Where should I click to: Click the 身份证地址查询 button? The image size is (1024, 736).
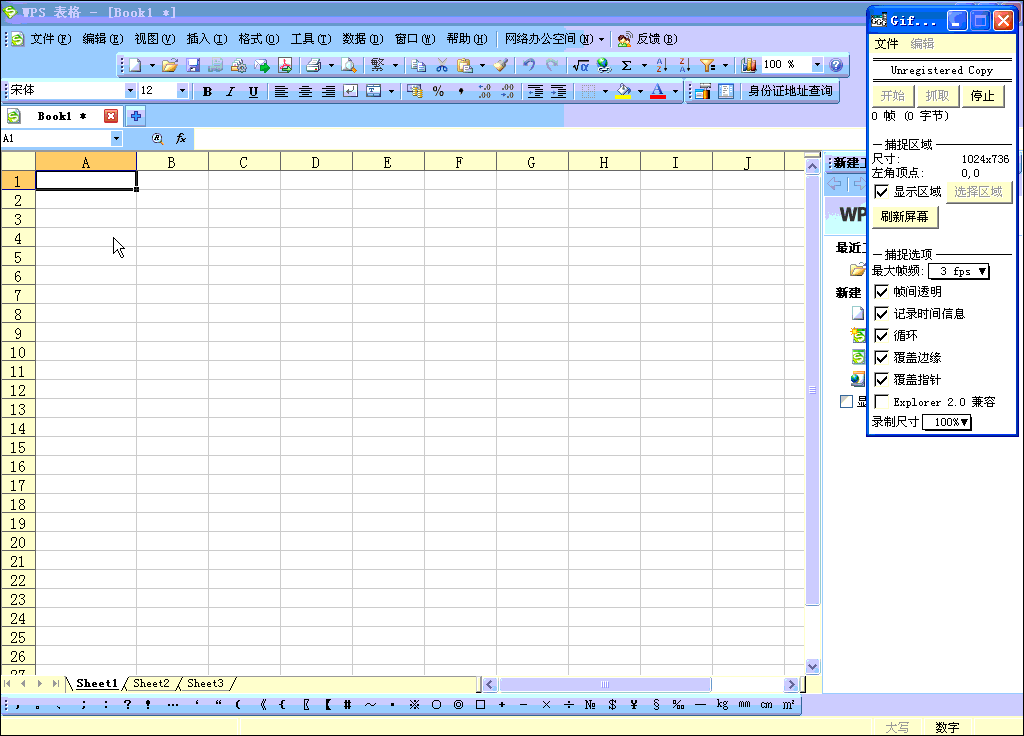tap(790, 91)
